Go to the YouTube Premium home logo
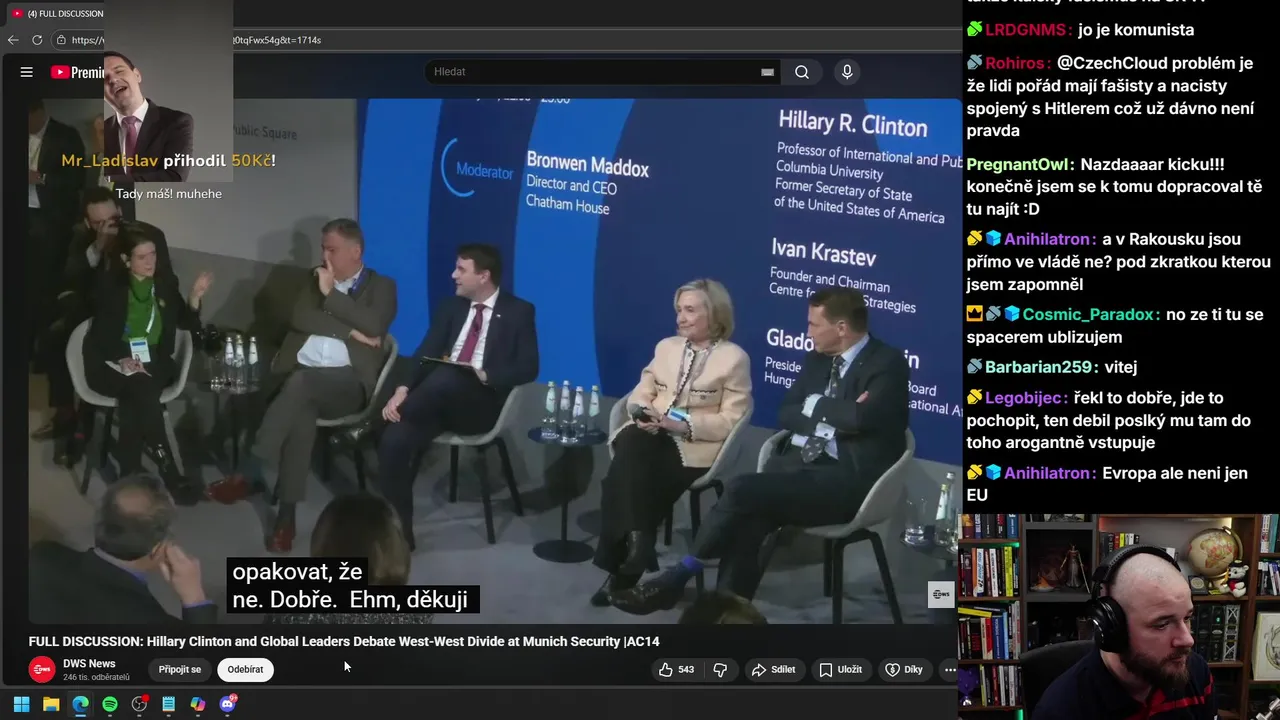Viewport: 1280px width, 720px height. click(78, 72)
